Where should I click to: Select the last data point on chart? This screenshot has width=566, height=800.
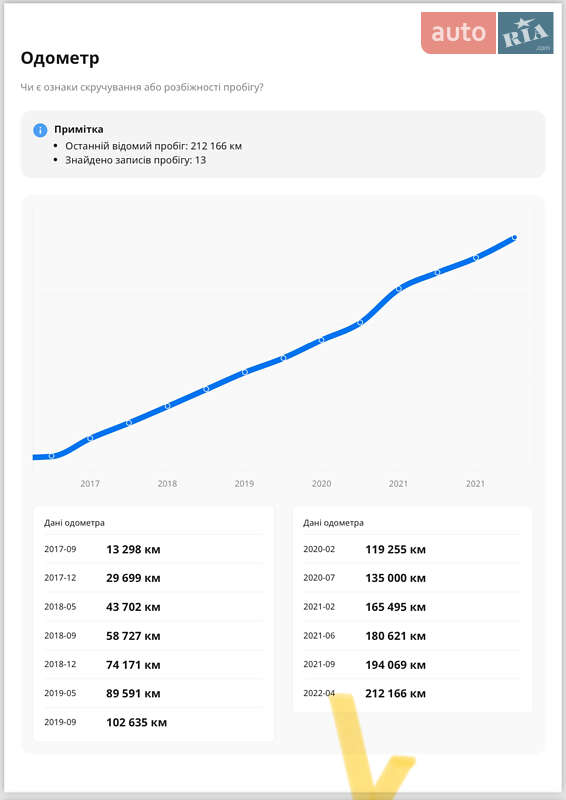(514, 237)
